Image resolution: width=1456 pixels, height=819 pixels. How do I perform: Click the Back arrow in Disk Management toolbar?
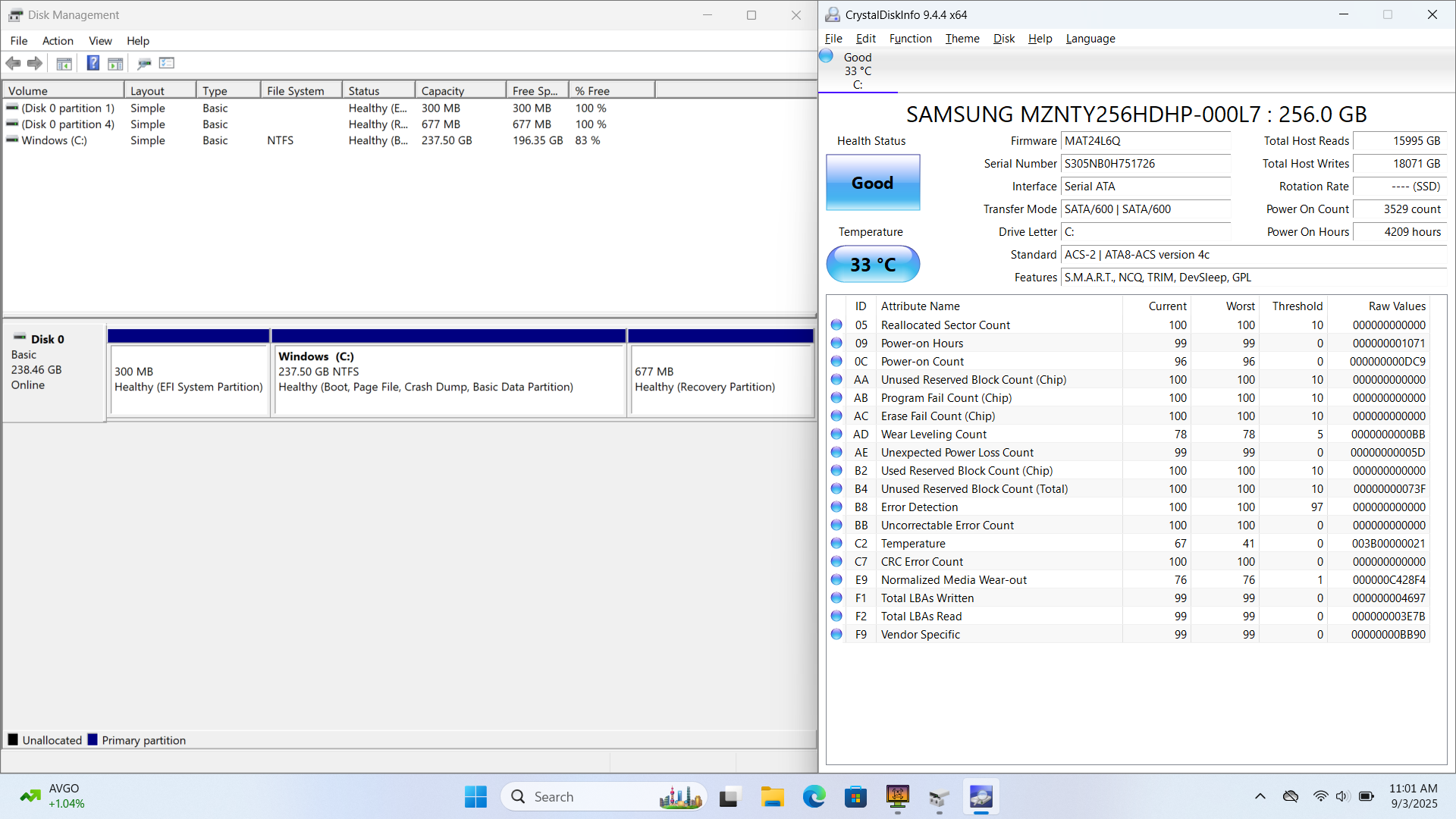13,64
